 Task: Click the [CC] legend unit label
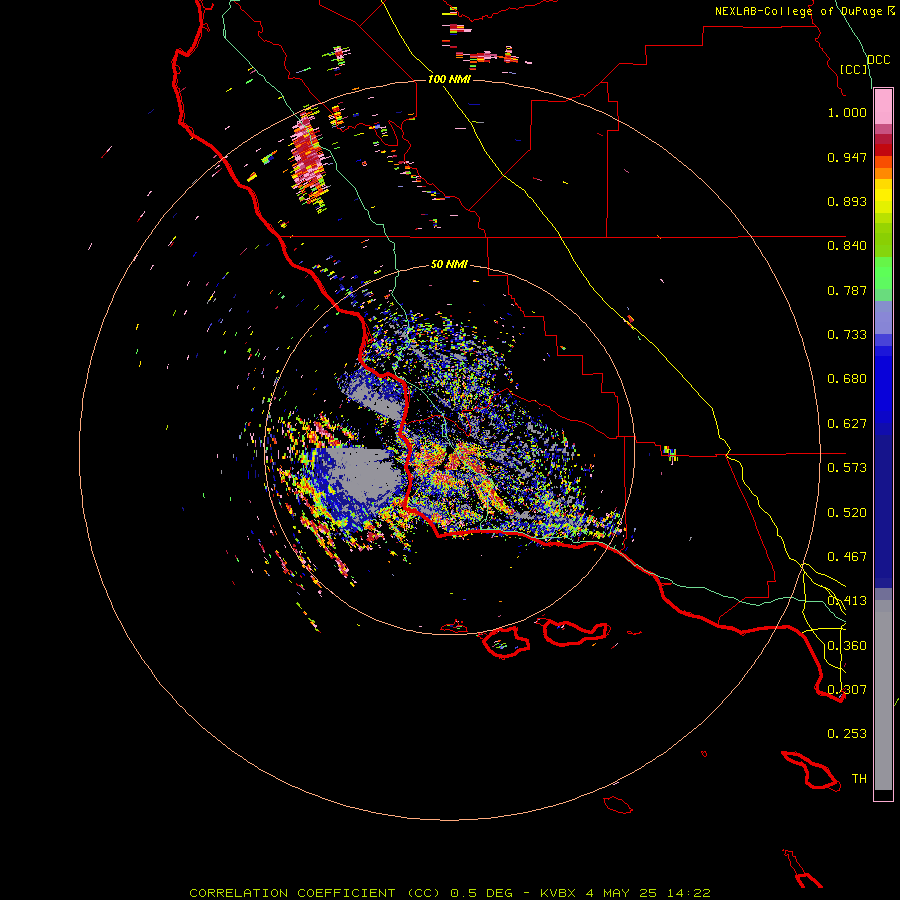pyautogui.click(x=853, y=69)
